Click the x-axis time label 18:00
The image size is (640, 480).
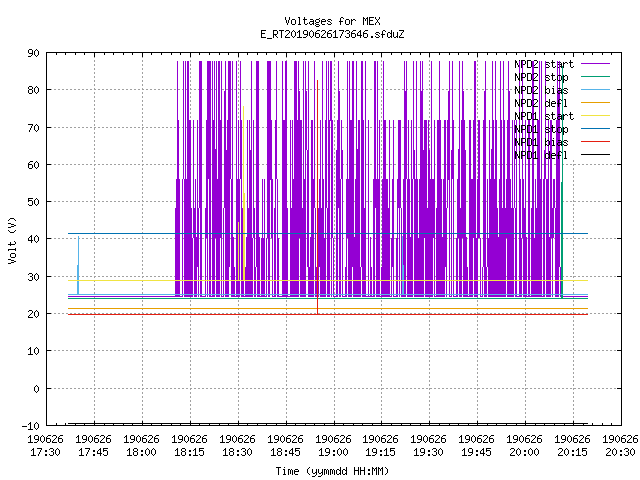click(x=141, y=452)
